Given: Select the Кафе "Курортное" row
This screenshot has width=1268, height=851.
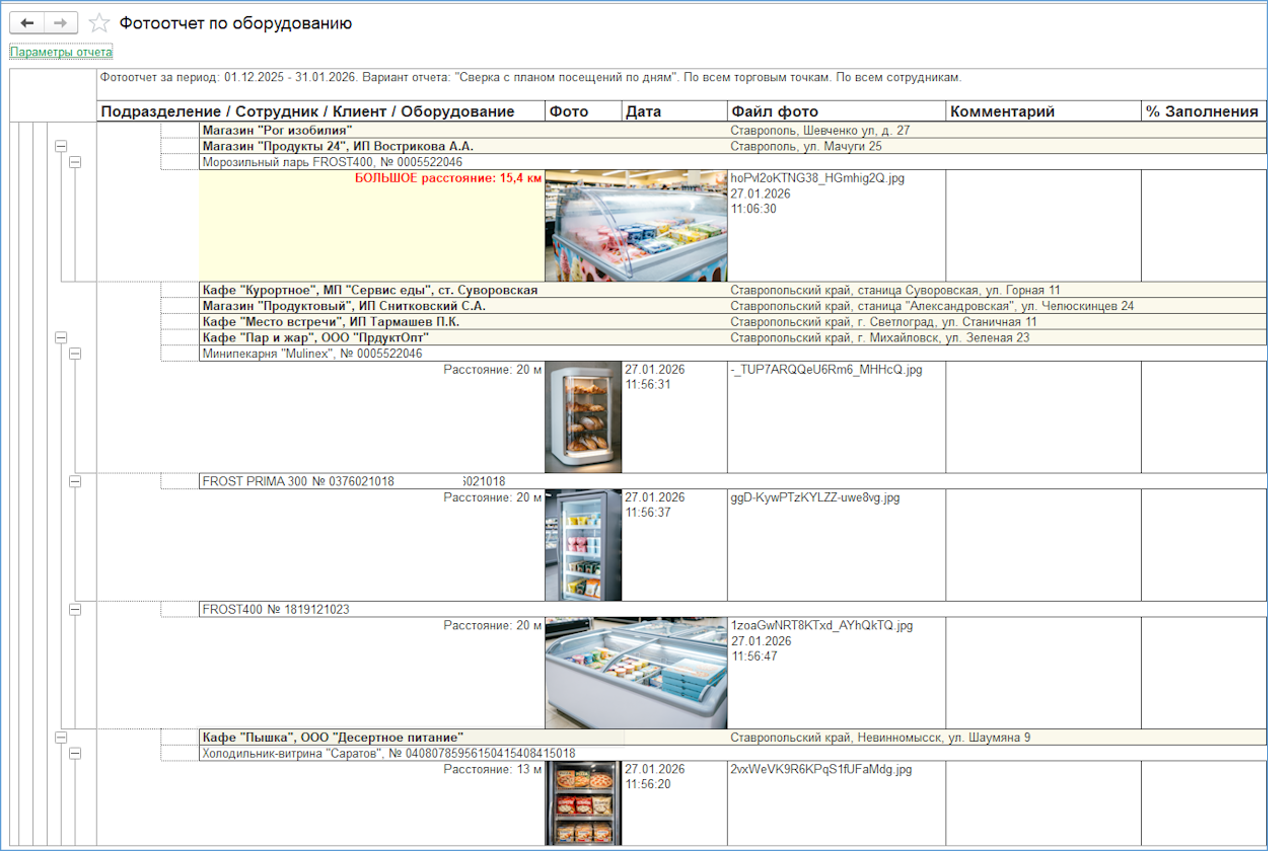Looking at the screenshot, I should (x=732, y=290).
